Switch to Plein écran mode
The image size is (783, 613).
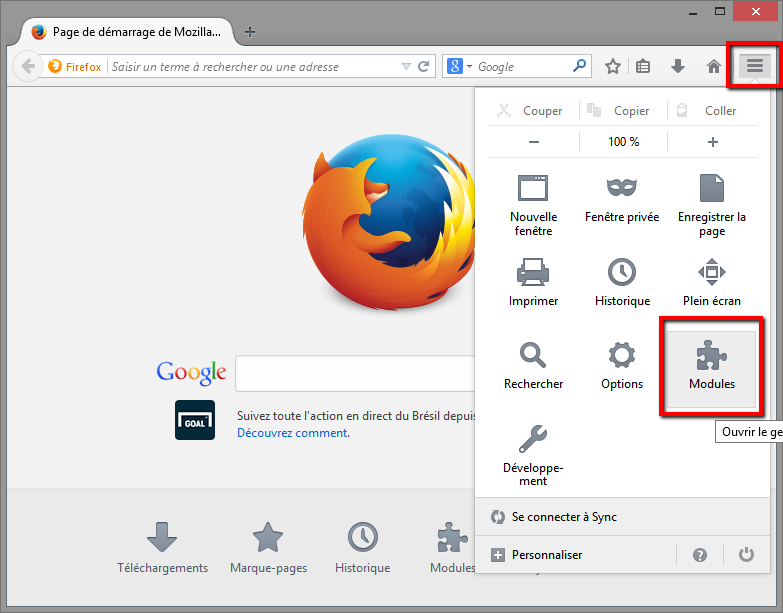click(712, 283)
